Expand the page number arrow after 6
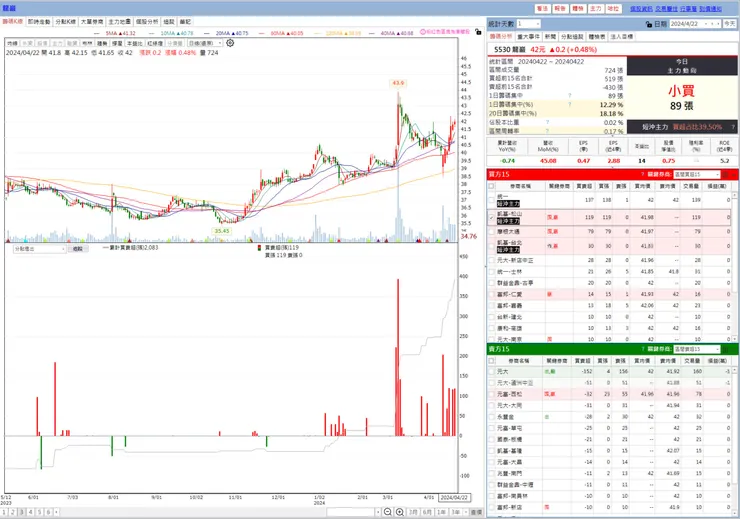 tap(56, 512)
